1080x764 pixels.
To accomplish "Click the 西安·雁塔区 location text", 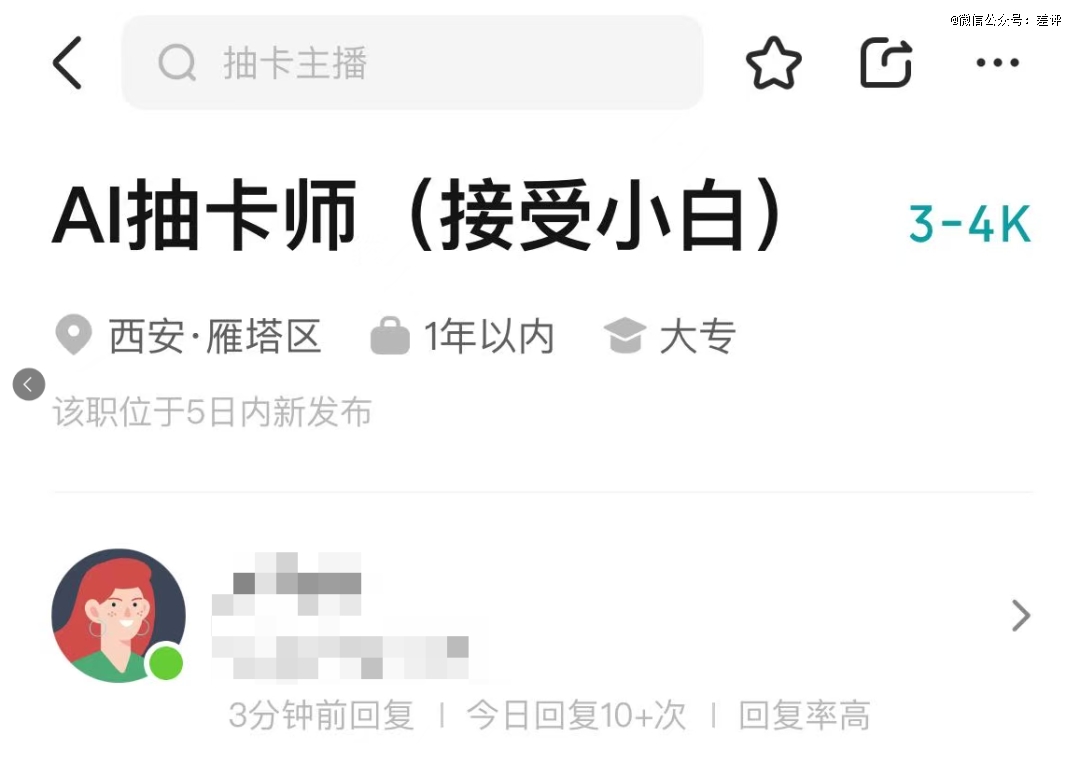I will tap(216, 337).
